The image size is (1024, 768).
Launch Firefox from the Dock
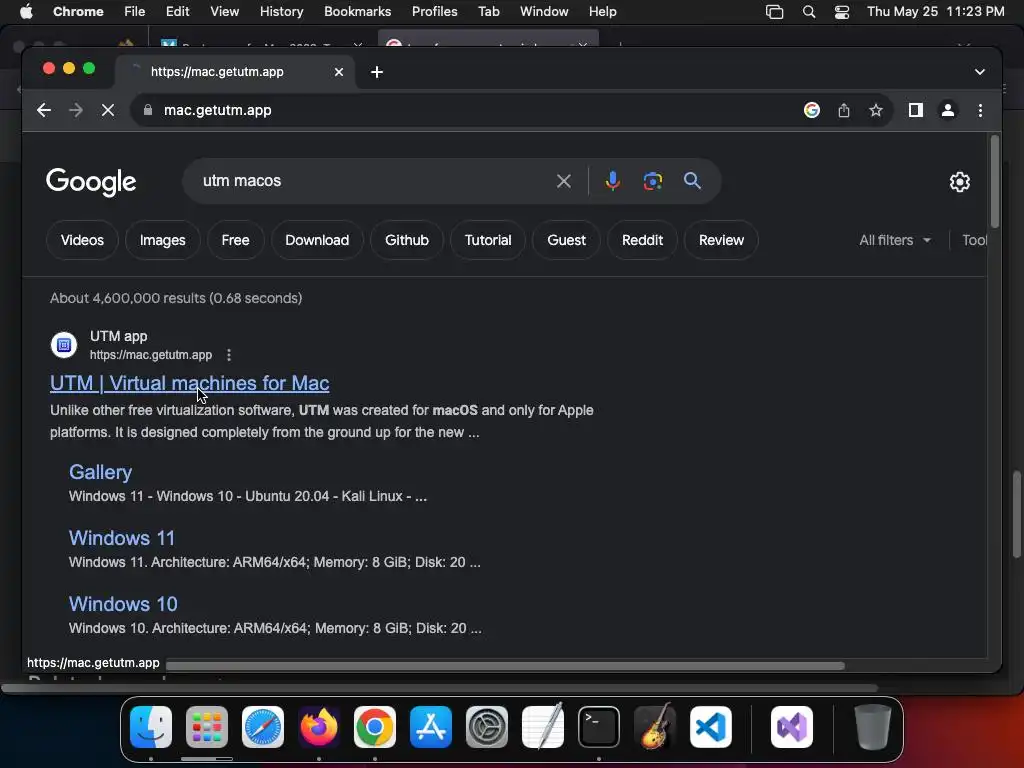(x=319, y=727)
